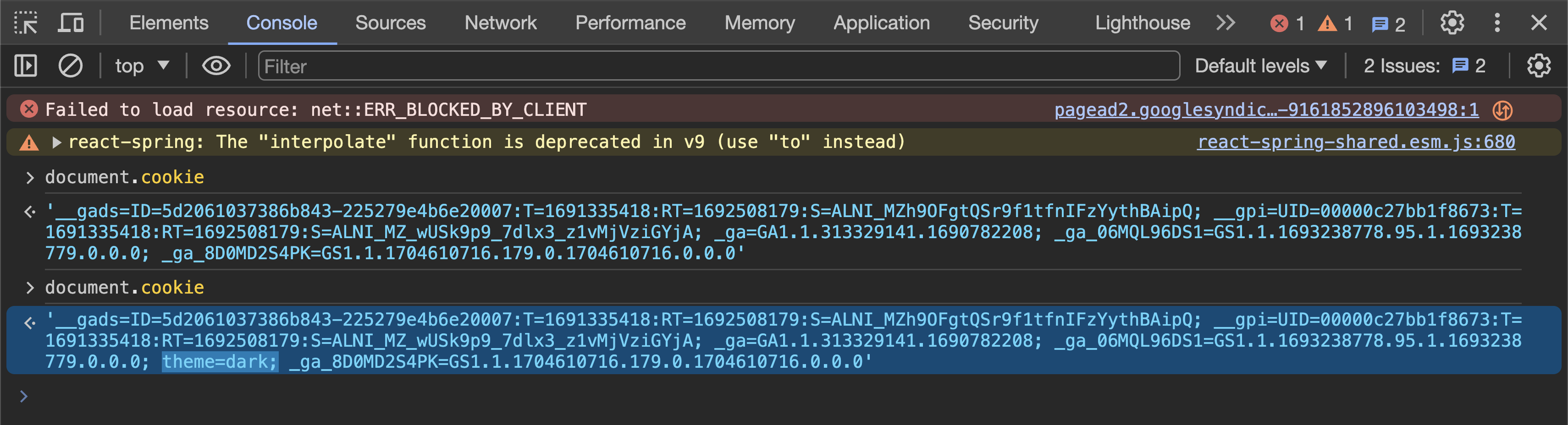Open the top JavaScript context dropdown
Screen dimensions: 1568x425
[143, 65]
